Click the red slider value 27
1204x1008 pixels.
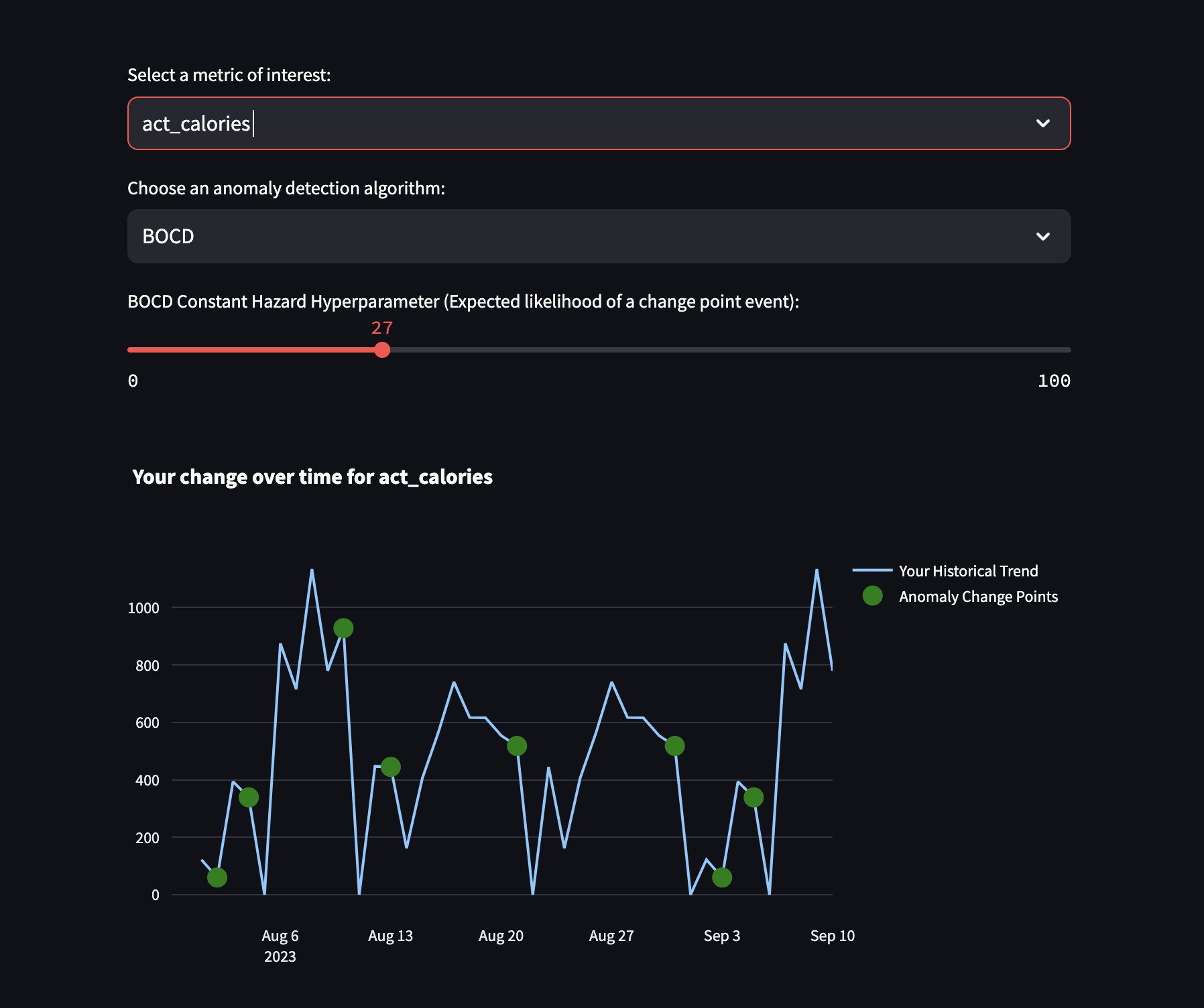(x=382, y=328)
